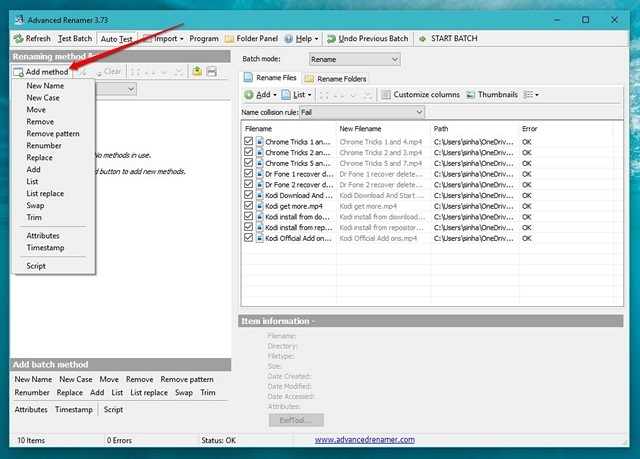Open the Folder Panel icon
Screen dimensions: 640x459
[229, 39]
